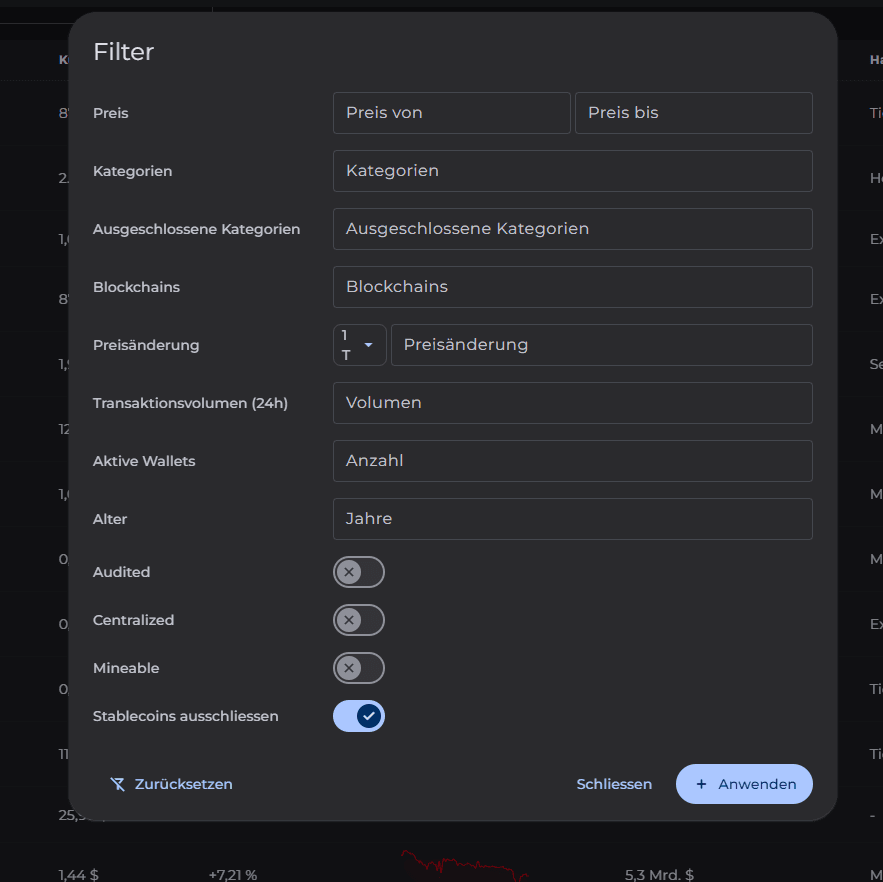The image size is (883, 882).
Task: Click the dropdown arrow next to 1 T
Action: [x=368, y=345]
